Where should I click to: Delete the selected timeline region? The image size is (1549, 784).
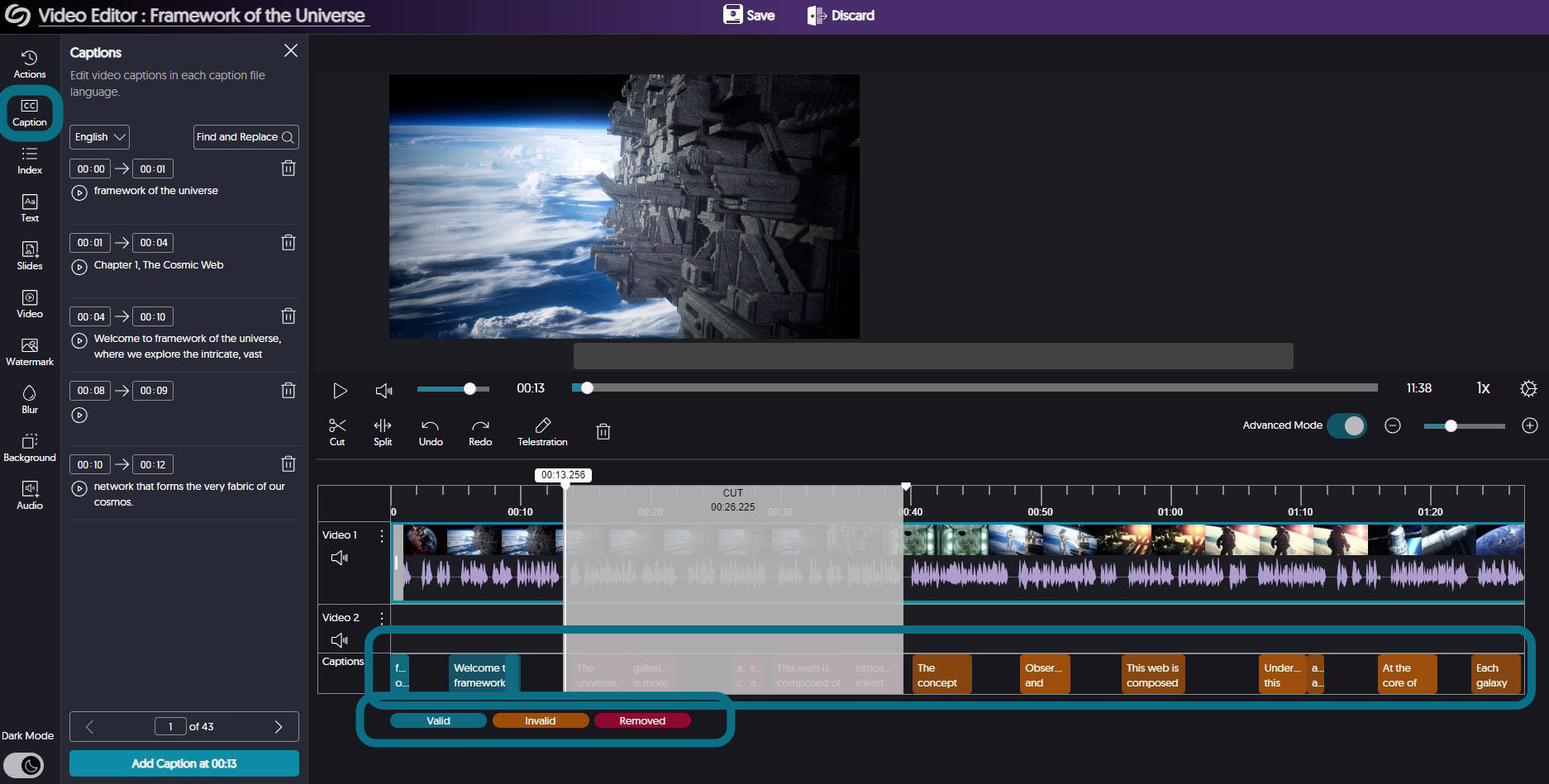tap(603, 431)
